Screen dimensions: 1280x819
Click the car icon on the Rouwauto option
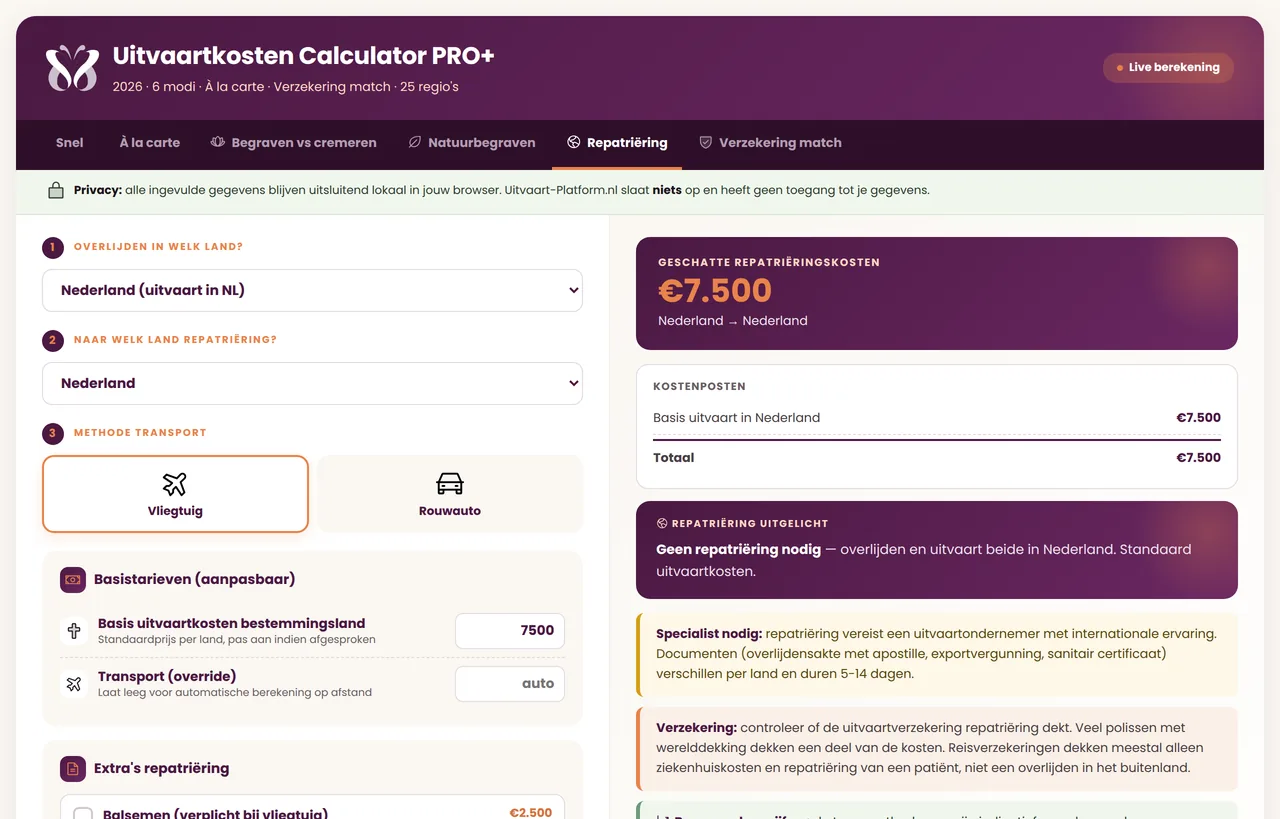[x=450, y=484]
